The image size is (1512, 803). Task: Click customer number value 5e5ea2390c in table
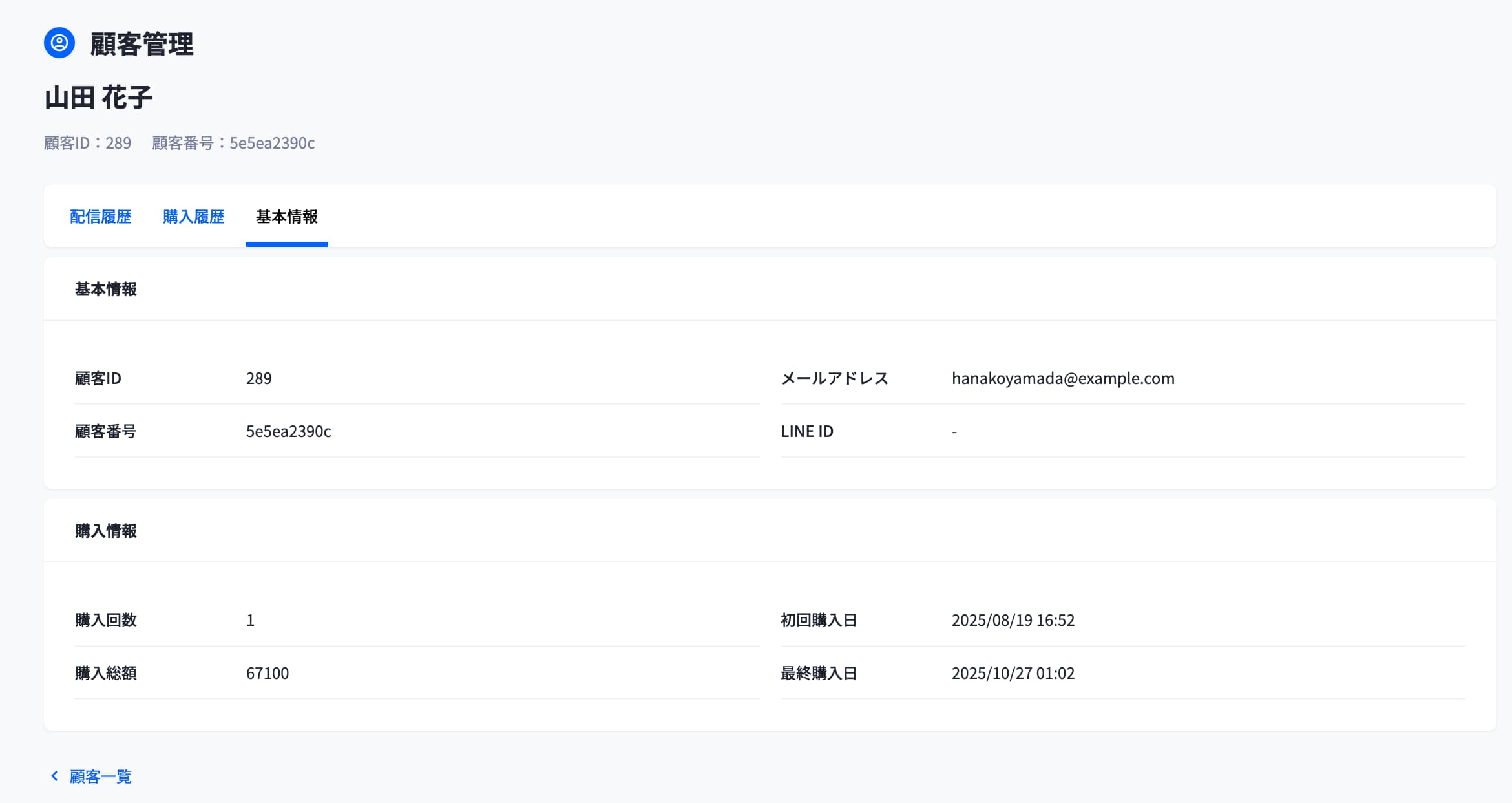tap(288, 431)
